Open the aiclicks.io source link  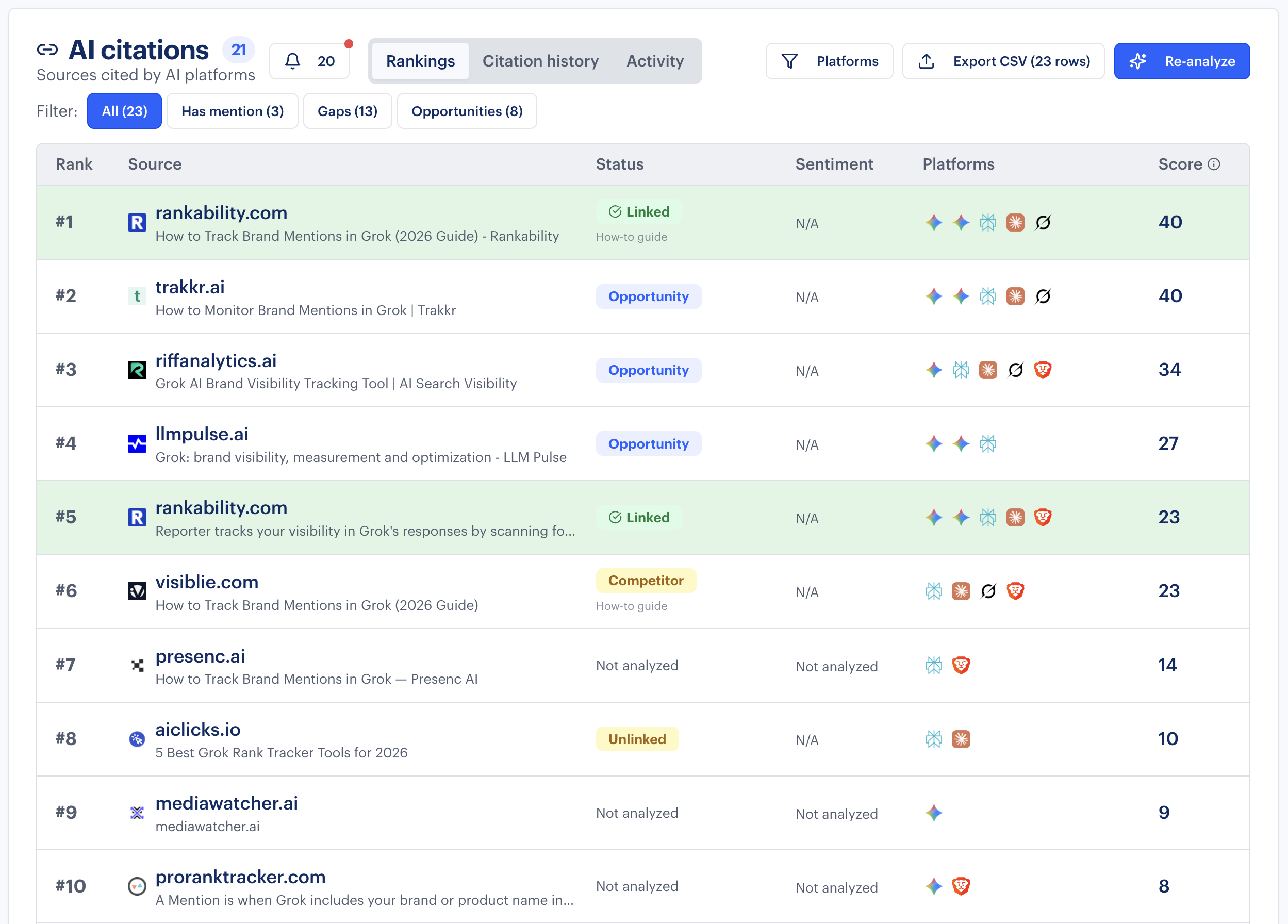pyautogui.click(x=197, y=730)
